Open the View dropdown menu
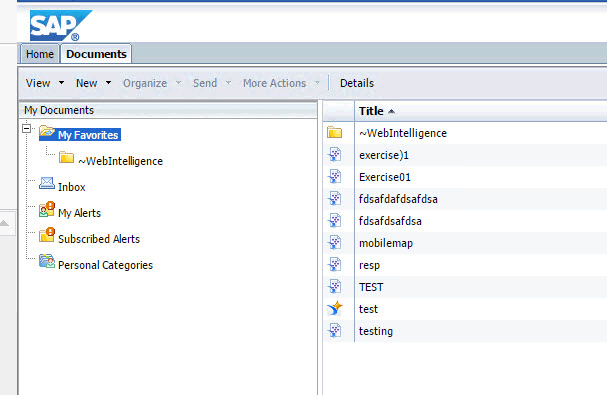This screenshot has height=395, width=607. point(45,83)
